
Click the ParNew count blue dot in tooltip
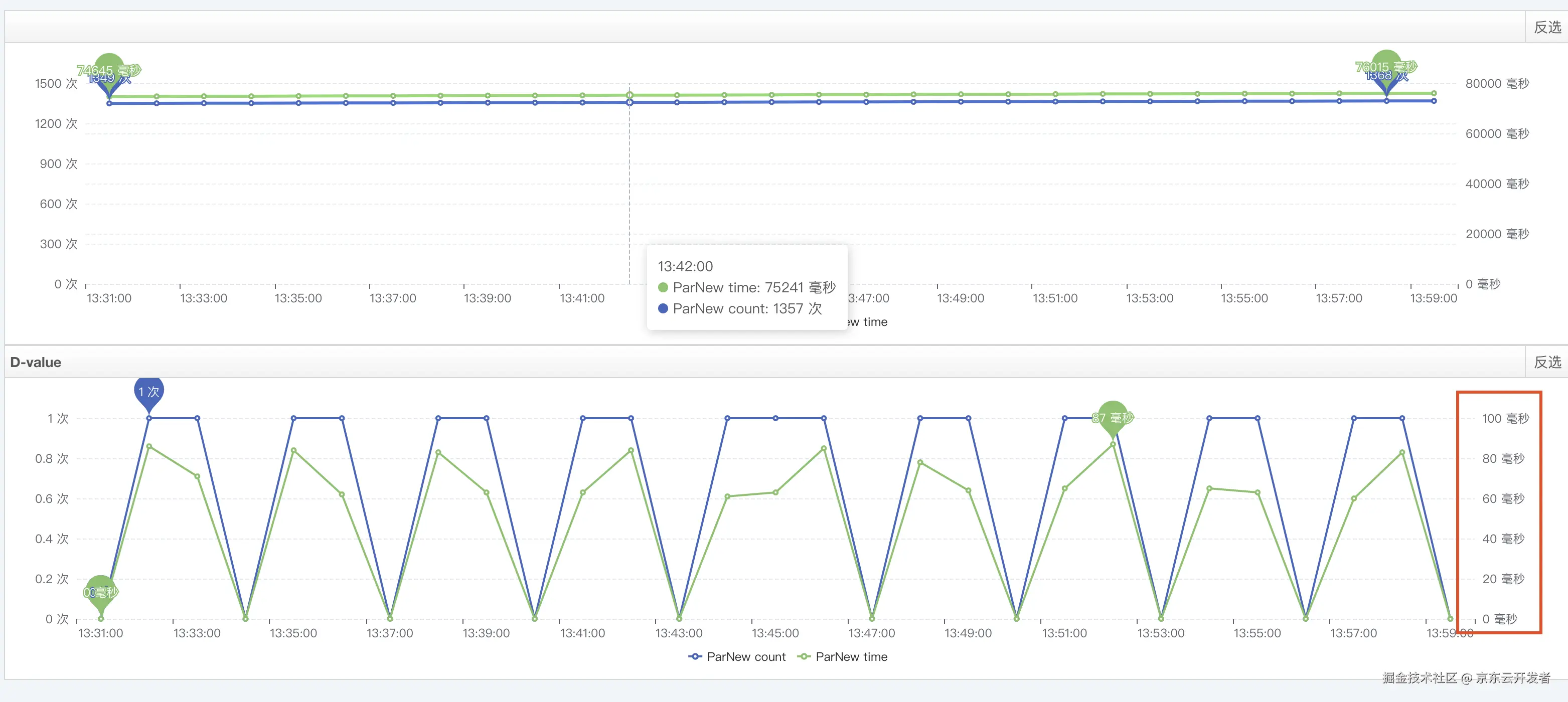coord(663,308)
